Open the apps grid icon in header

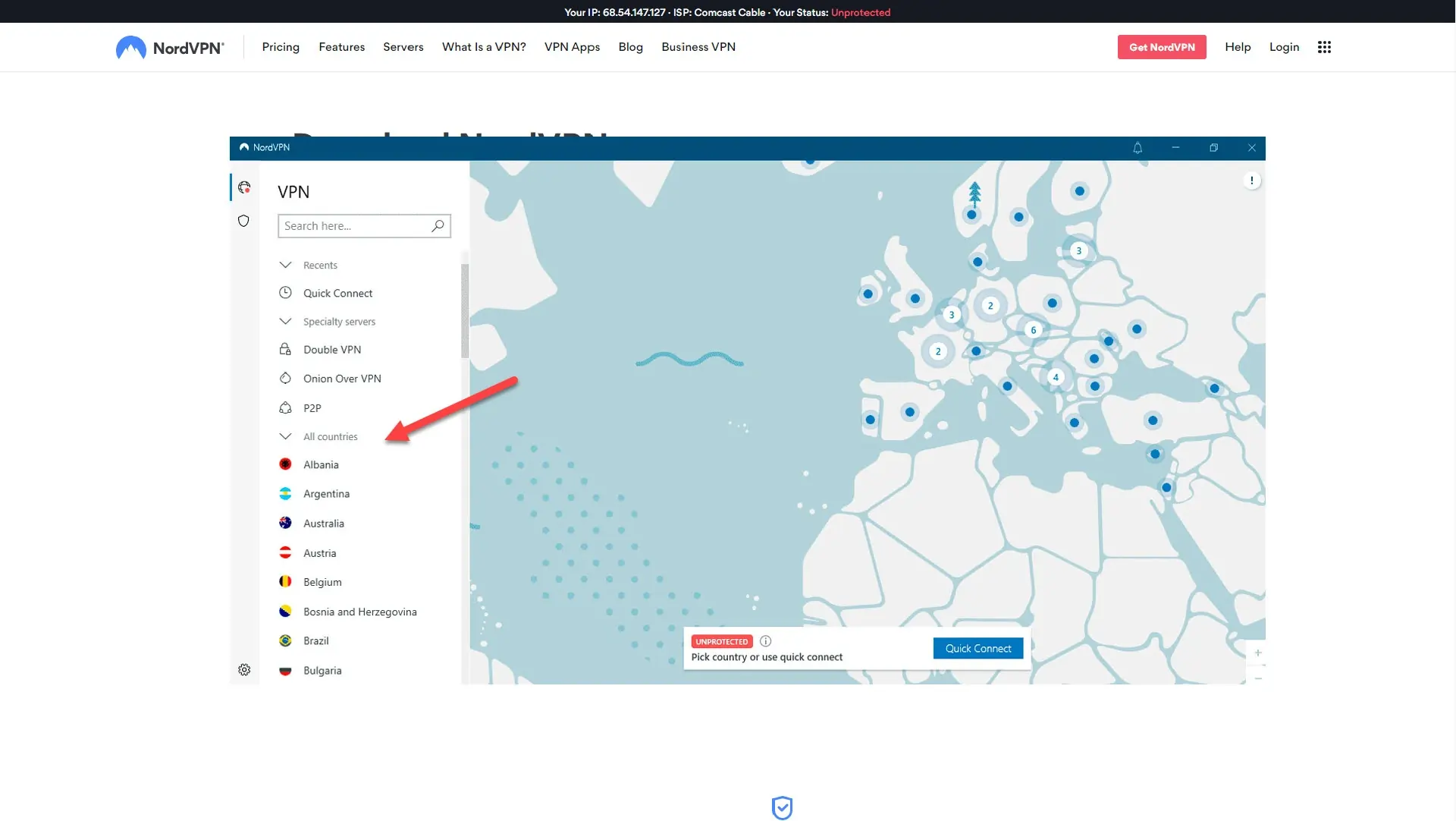pyautogui.click(x=1324, y=47)
